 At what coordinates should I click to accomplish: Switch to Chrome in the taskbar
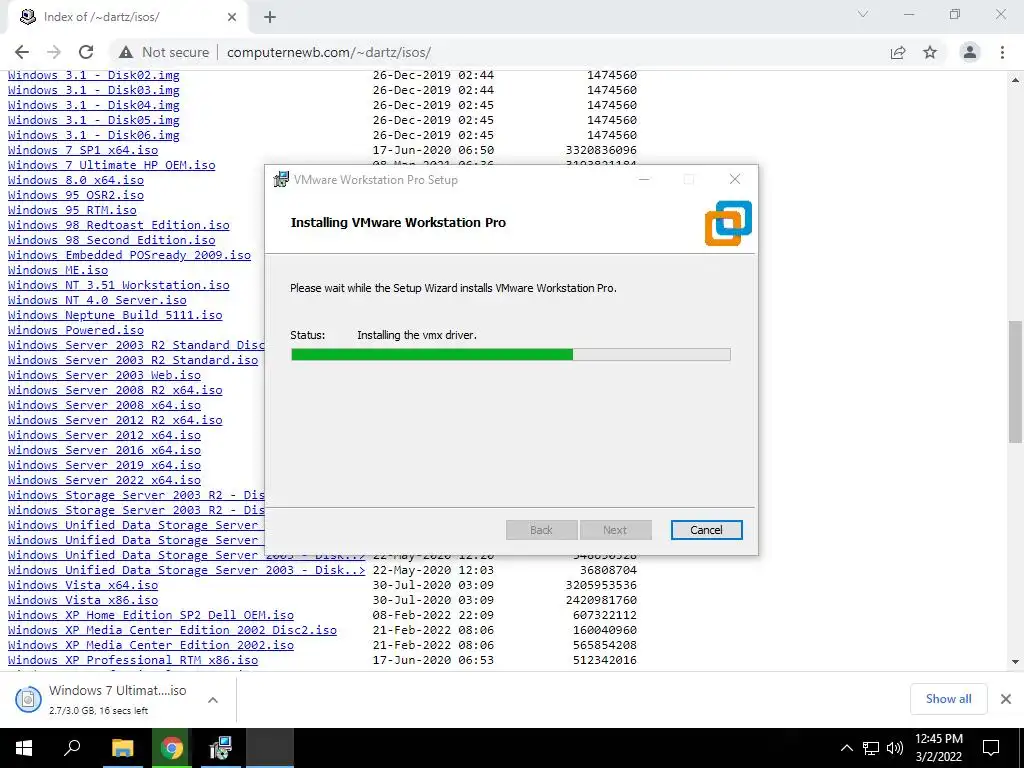pos(172,748)
